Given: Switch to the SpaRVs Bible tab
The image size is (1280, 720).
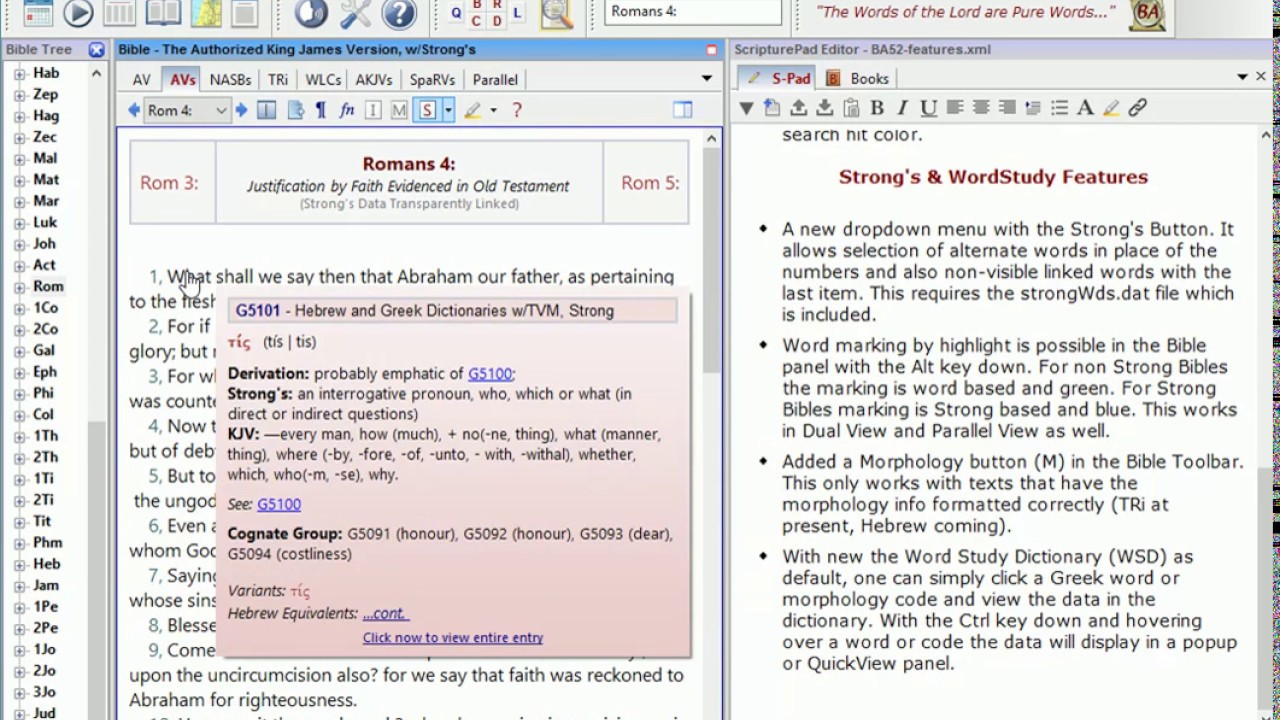Looking at the screenshot, I should coord(432,80).
